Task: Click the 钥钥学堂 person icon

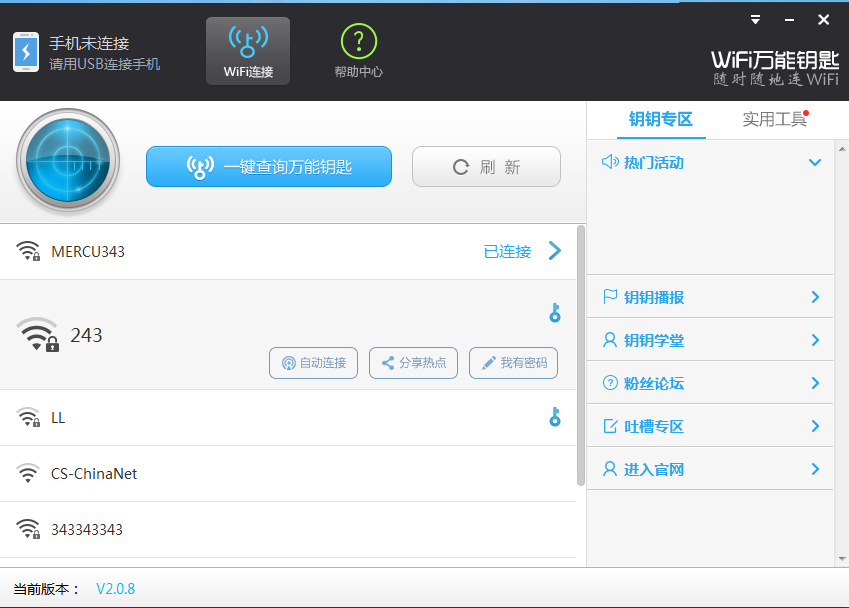Action: click(610, 340)
